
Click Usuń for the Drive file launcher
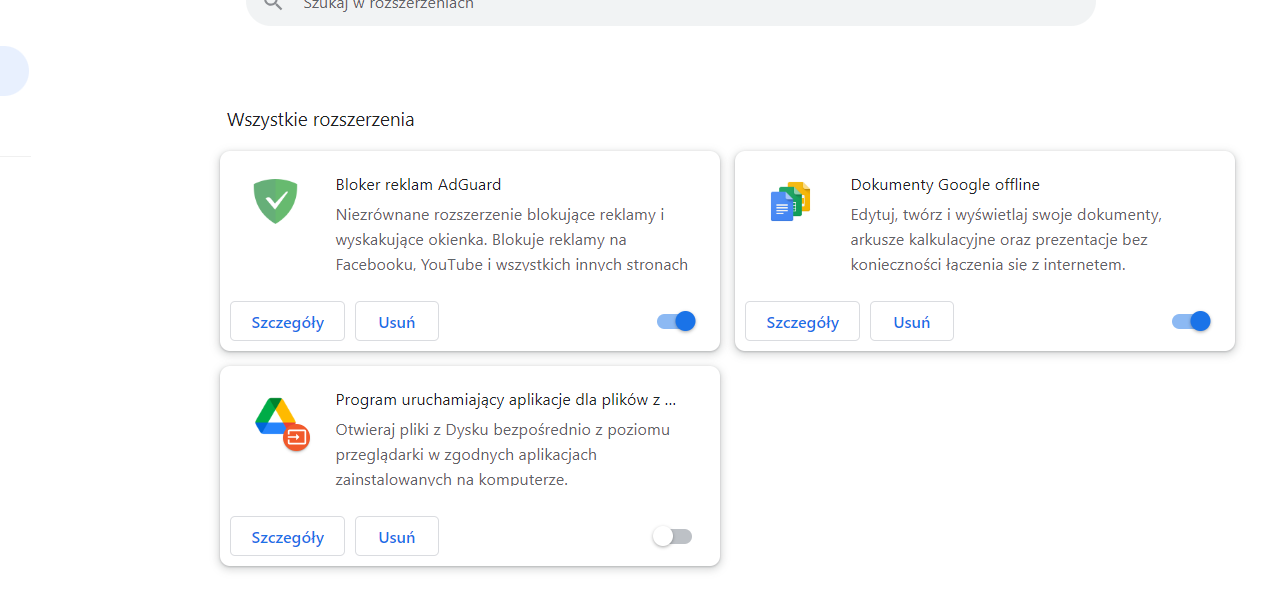(396, 536)
